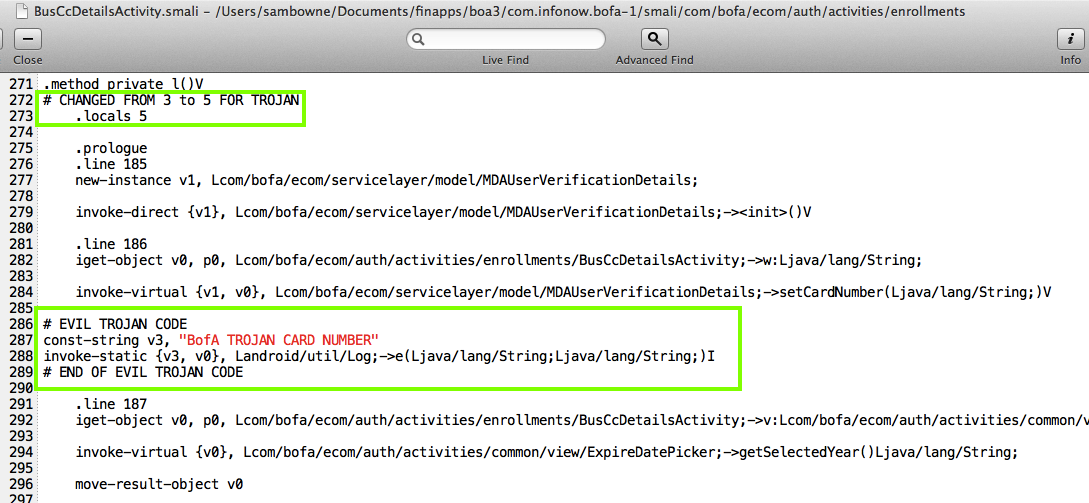Click the ".prologue" directive
This screenshot has height=503, width=1089.
[x=111, y=148]
